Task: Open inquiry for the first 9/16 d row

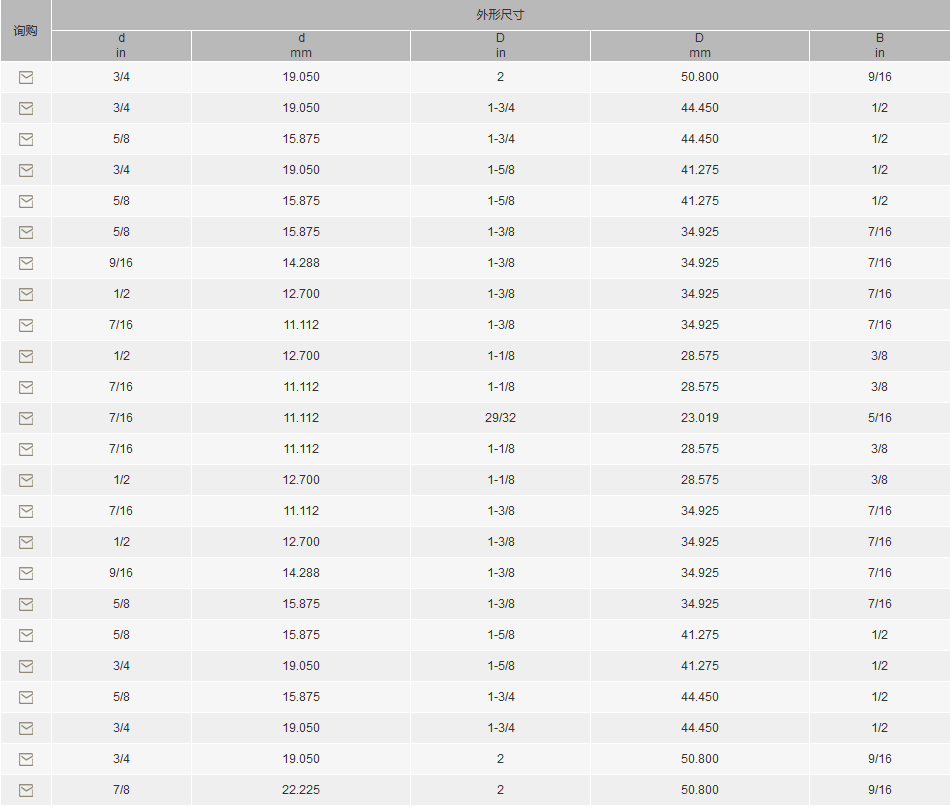Action: click(26, 263)
